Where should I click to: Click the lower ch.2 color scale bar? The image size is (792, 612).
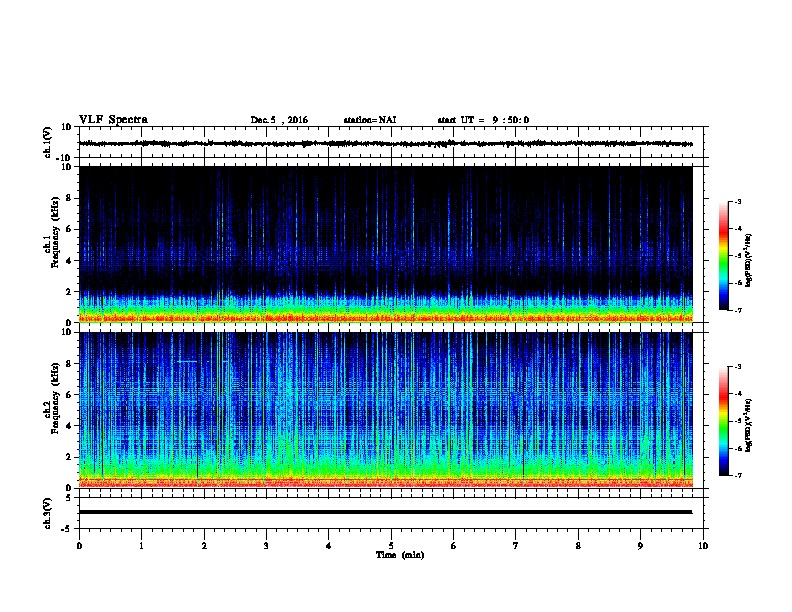[724, 421]
